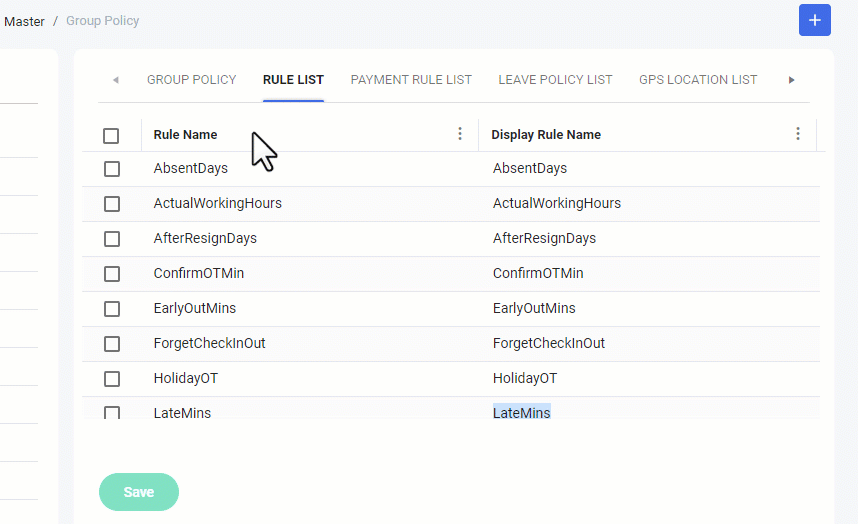Open Display Rule Name column options menu
Screen dimensions: 858x524
tap(798, 134)
